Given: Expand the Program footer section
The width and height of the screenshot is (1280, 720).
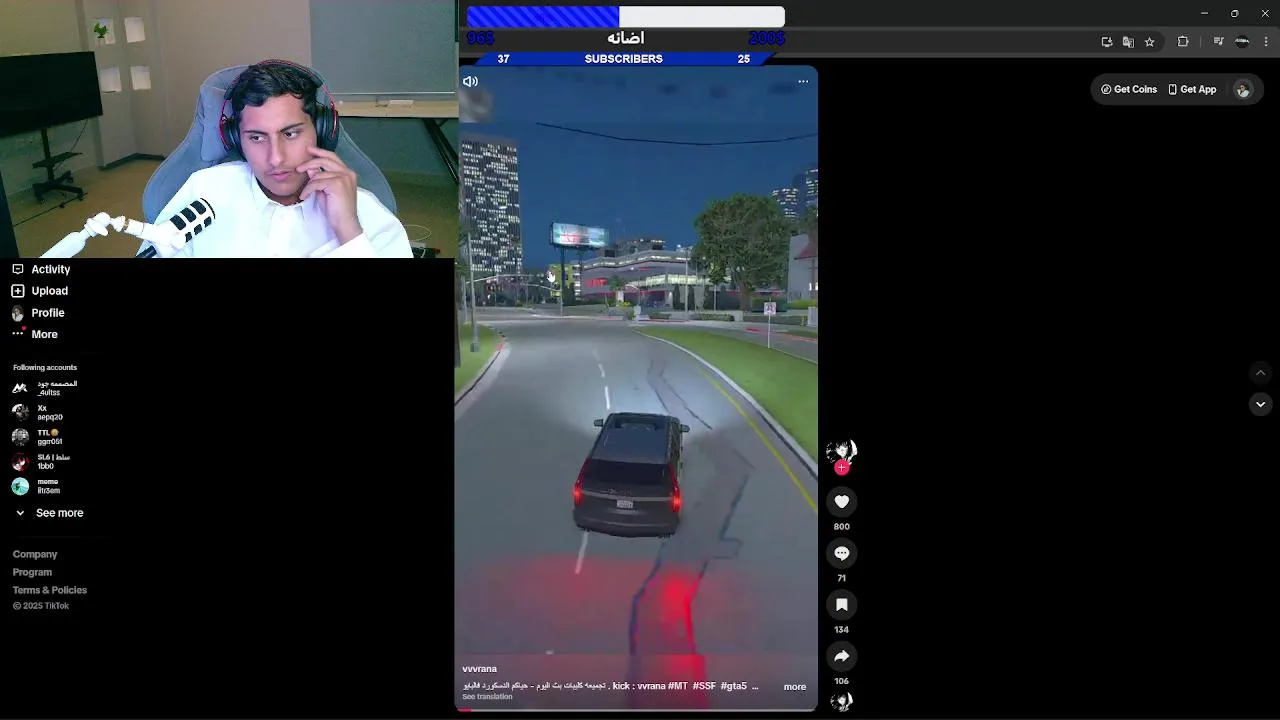Looking at the screenshot, I should (x=32, y=572).
